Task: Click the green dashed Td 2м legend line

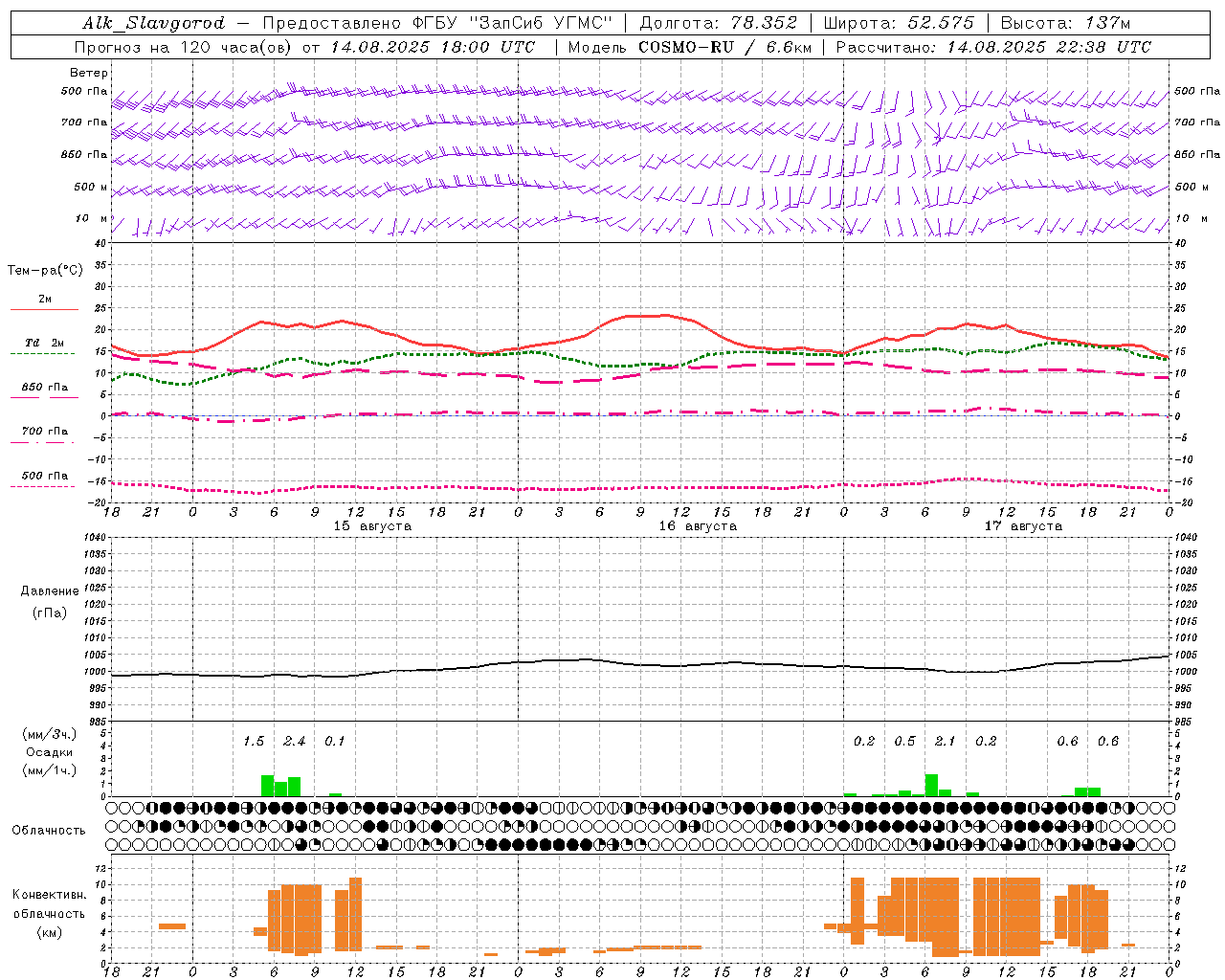Action: (x=43, y=354)
